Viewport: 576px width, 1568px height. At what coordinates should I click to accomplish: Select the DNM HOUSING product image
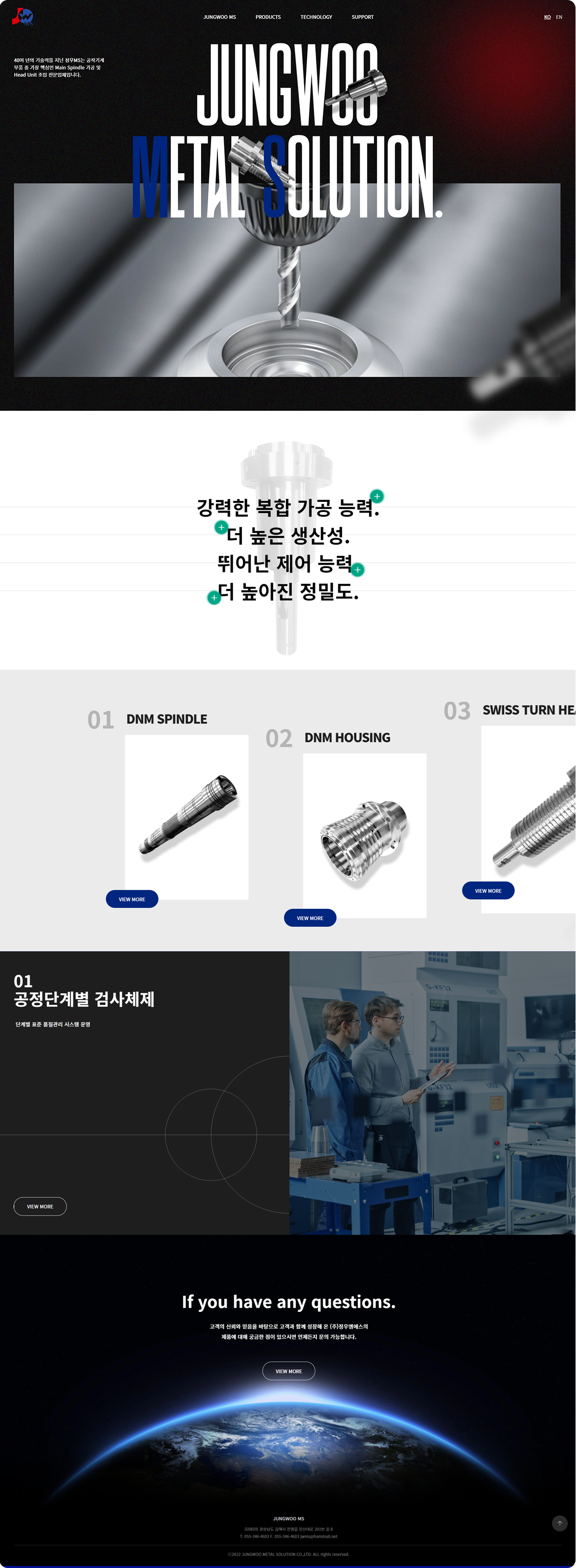pos(365,836)
